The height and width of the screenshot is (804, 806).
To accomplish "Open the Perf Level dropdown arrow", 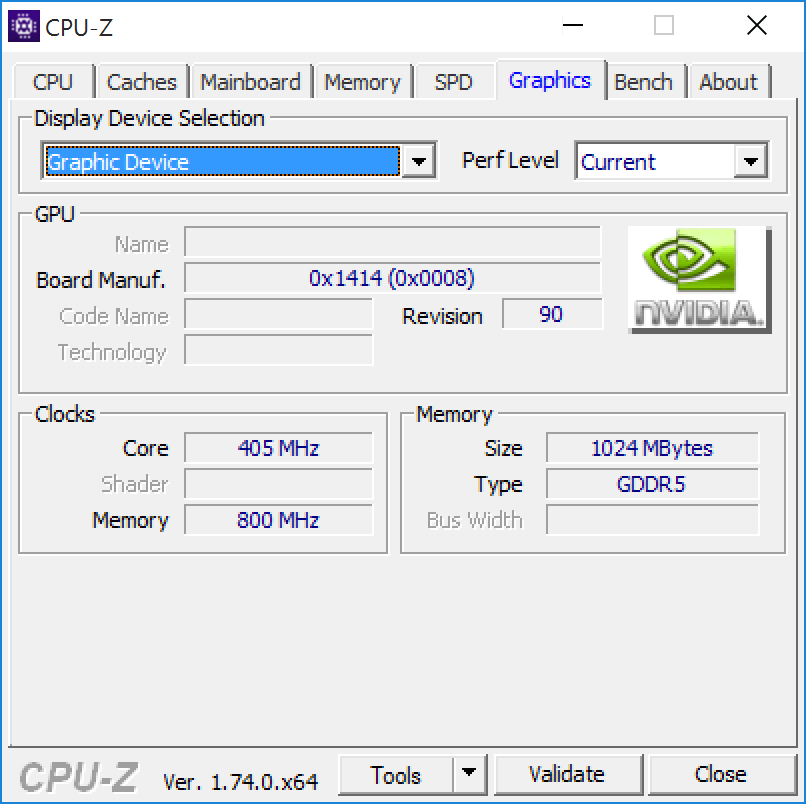I will (x=751, y=161).
